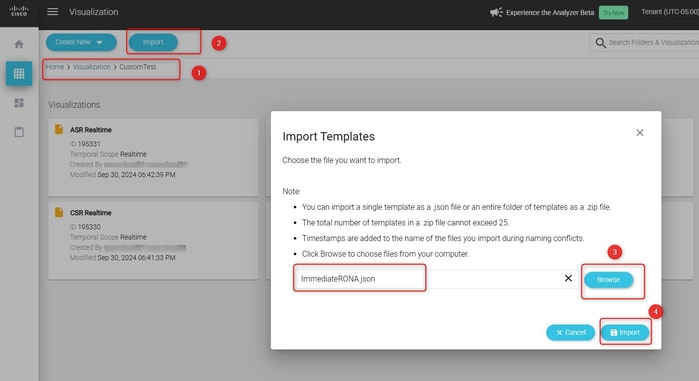Screen dimensions: 699x381
Task: Click the Visualization page title
Action: click(x=94, y=12)
